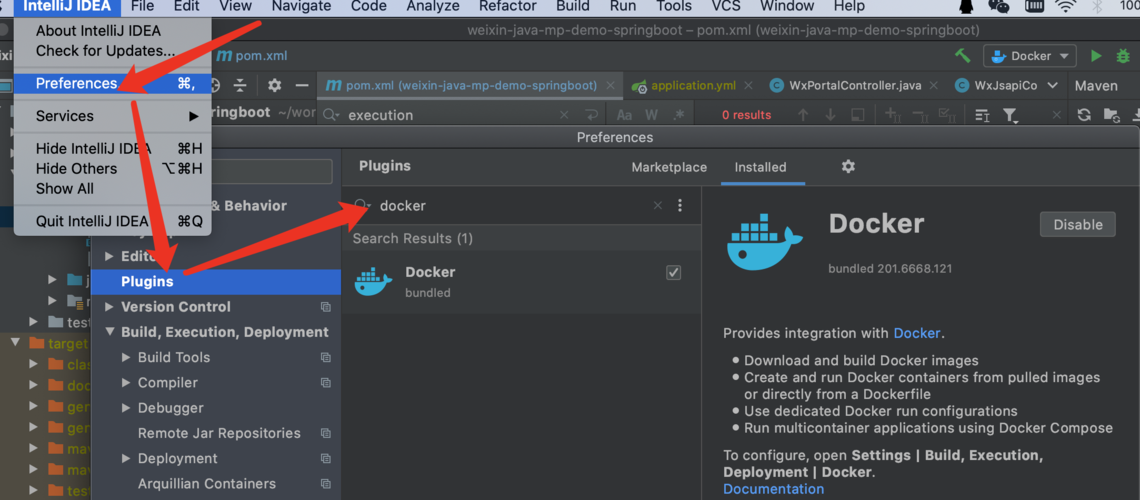Image resolution: width=1140 pixels, height=500 pixels.
Task: Select Arquillian Containers in the settings tree
Action: tap(206, 484)
